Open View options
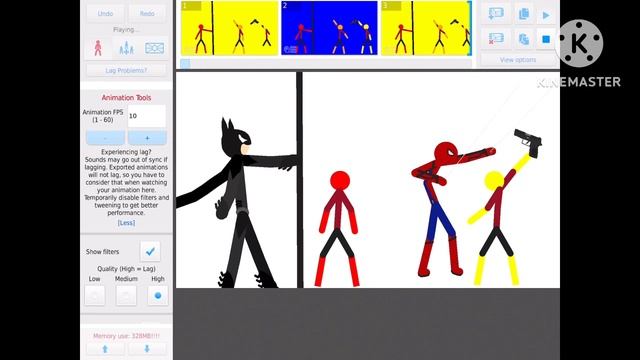This screenshot has height=360, width=640. [x=518, y=60]
